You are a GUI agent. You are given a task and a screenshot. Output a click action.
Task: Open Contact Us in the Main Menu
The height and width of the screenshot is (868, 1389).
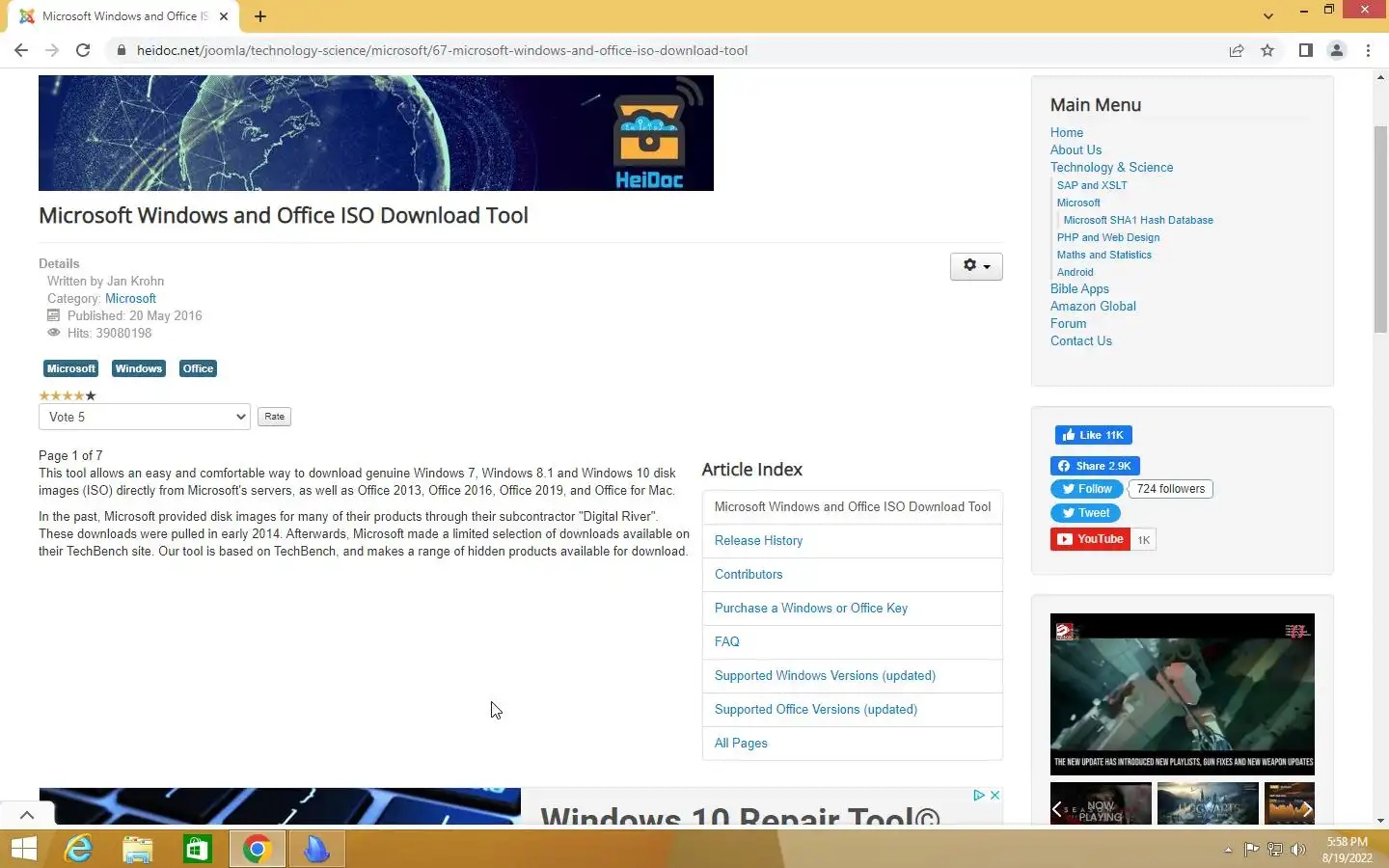(x=1081, y=341)
